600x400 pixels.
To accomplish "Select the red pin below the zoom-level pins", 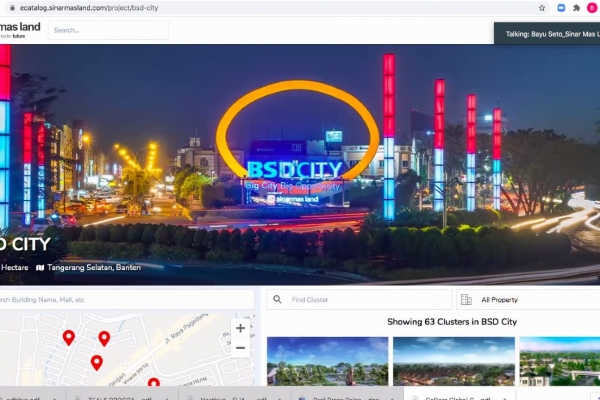I will 96,361.
